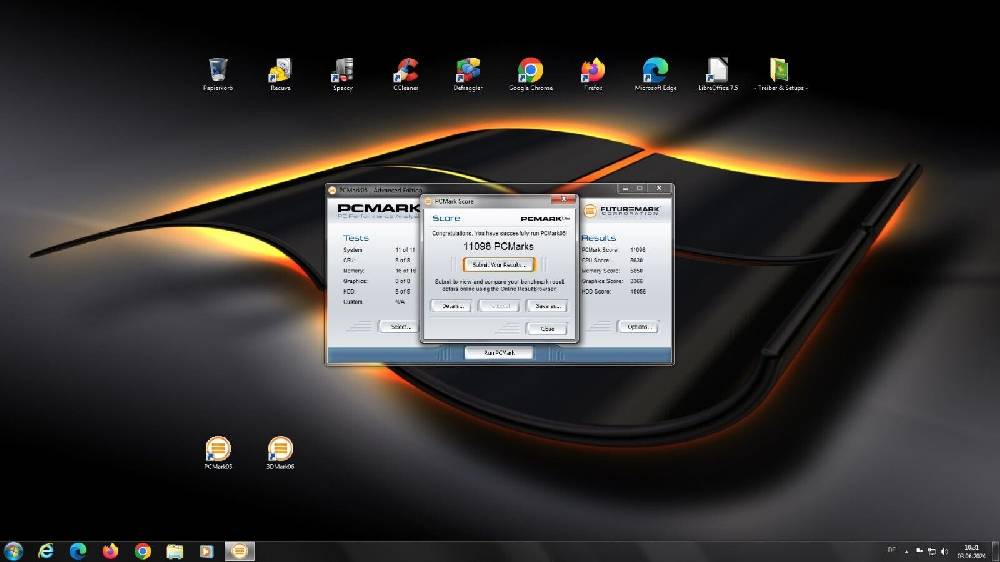This screenshot has width=1000, height=562.
Task: Open Windows Explorer from the taskbar
Action: [175, 551]
